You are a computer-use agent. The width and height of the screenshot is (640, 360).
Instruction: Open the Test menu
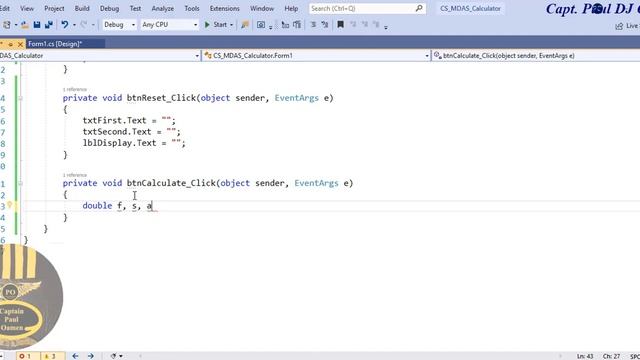coord(135,8)
